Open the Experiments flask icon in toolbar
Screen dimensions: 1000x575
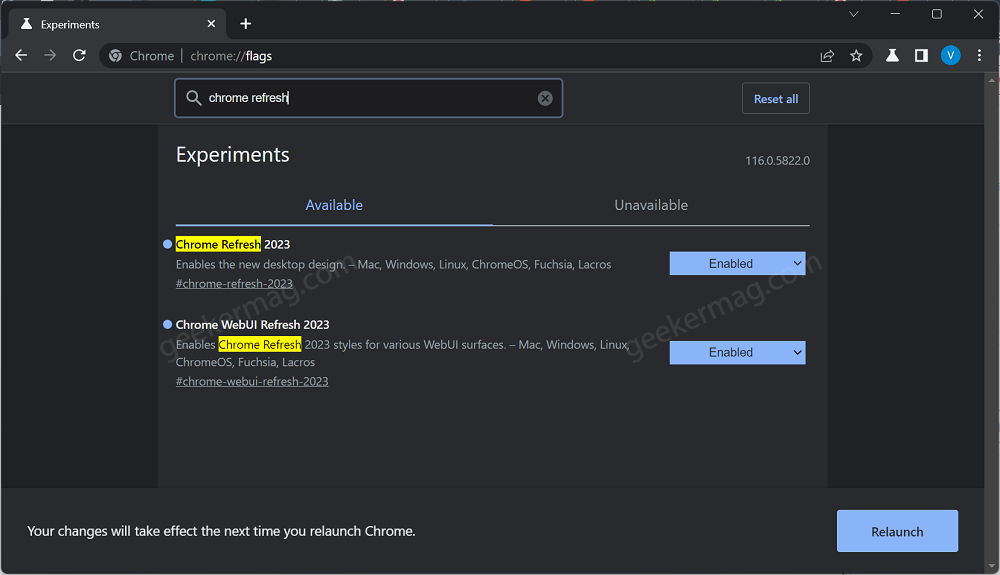892,55
